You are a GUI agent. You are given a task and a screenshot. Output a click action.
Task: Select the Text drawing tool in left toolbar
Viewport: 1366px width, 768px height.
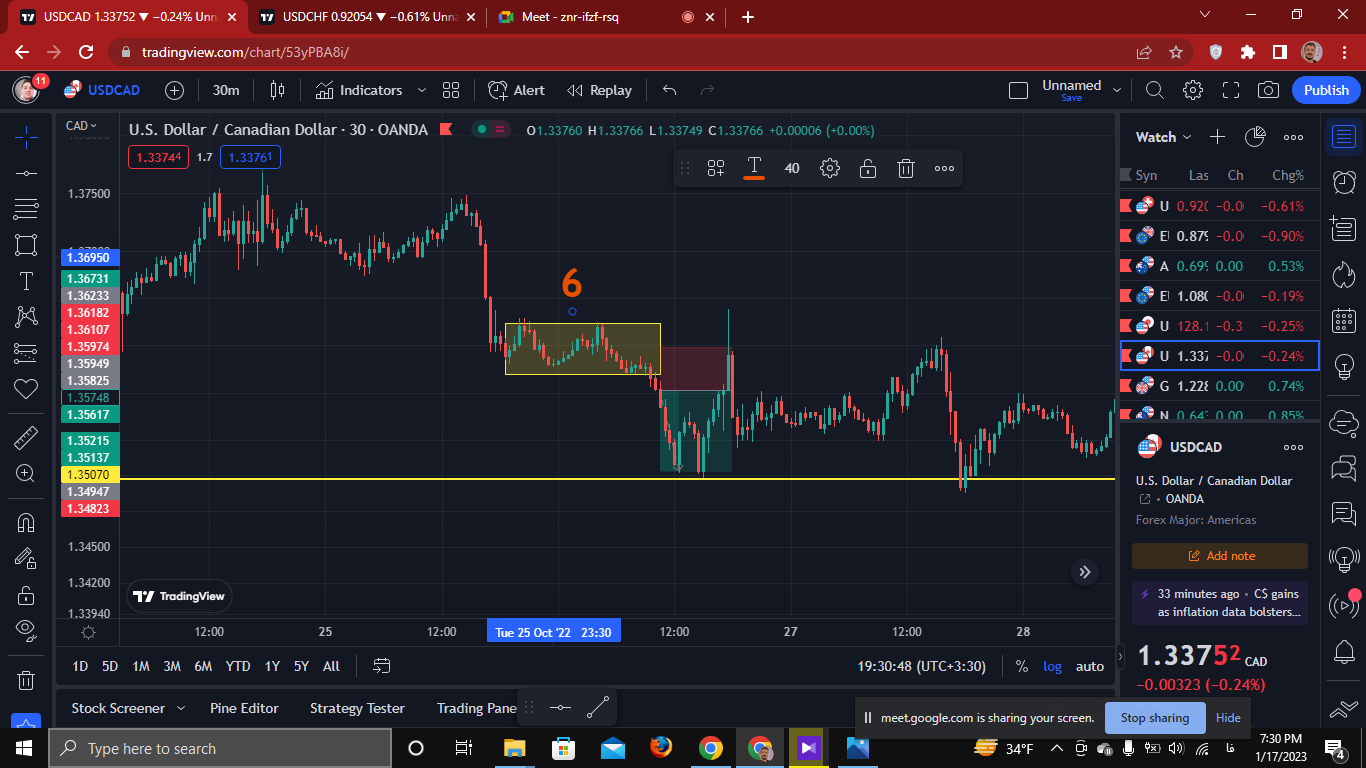pyautogui.click(x=26, y=281)
